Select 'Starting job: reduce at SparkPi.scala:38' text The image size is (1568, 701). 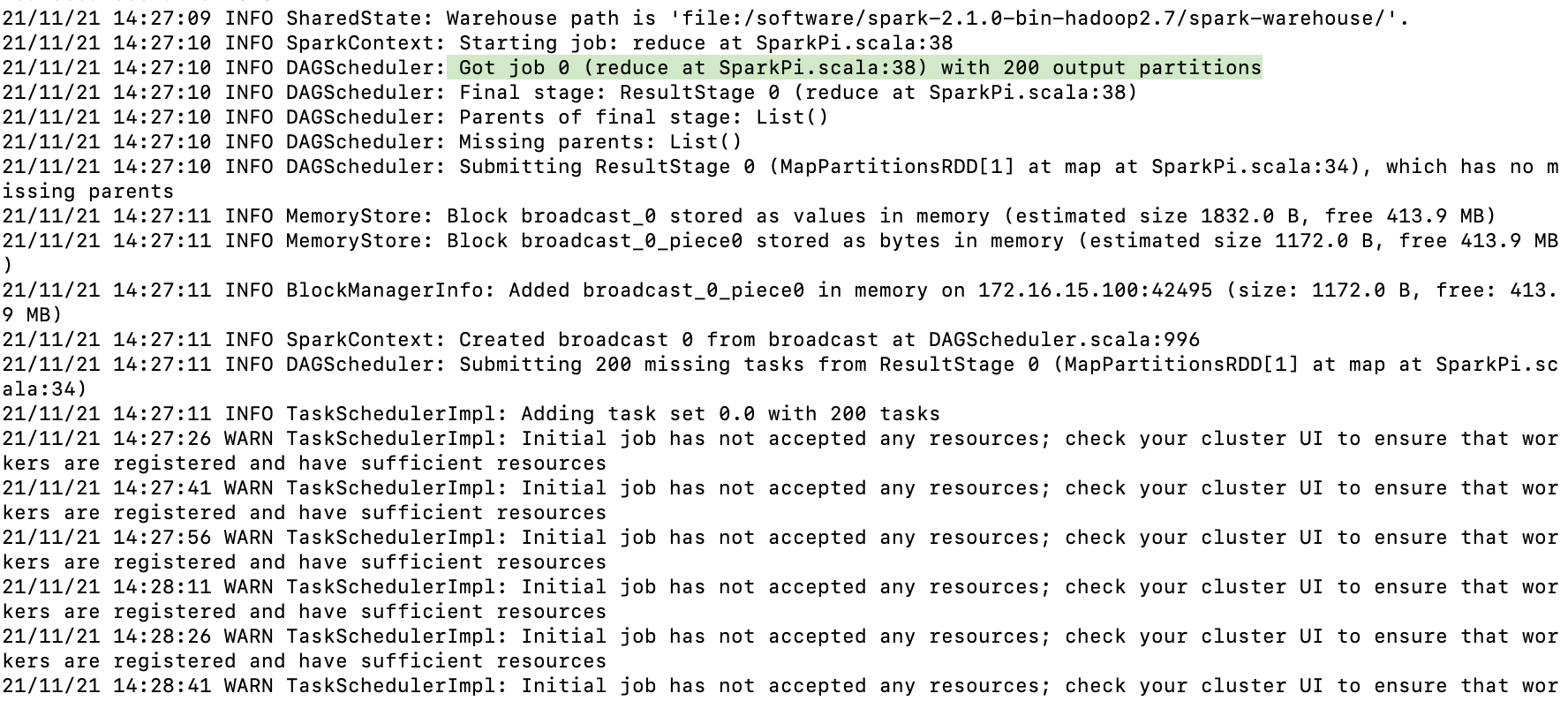click(705, 43)
